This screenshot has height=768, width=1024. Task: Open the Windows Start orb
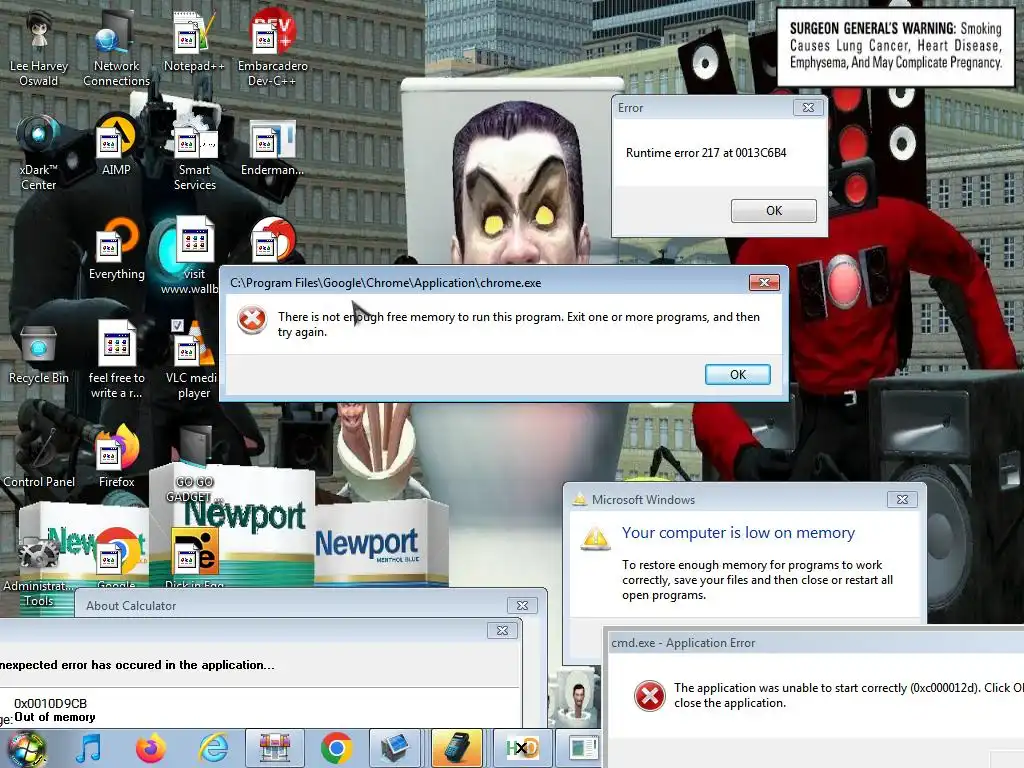click(27, 749)
